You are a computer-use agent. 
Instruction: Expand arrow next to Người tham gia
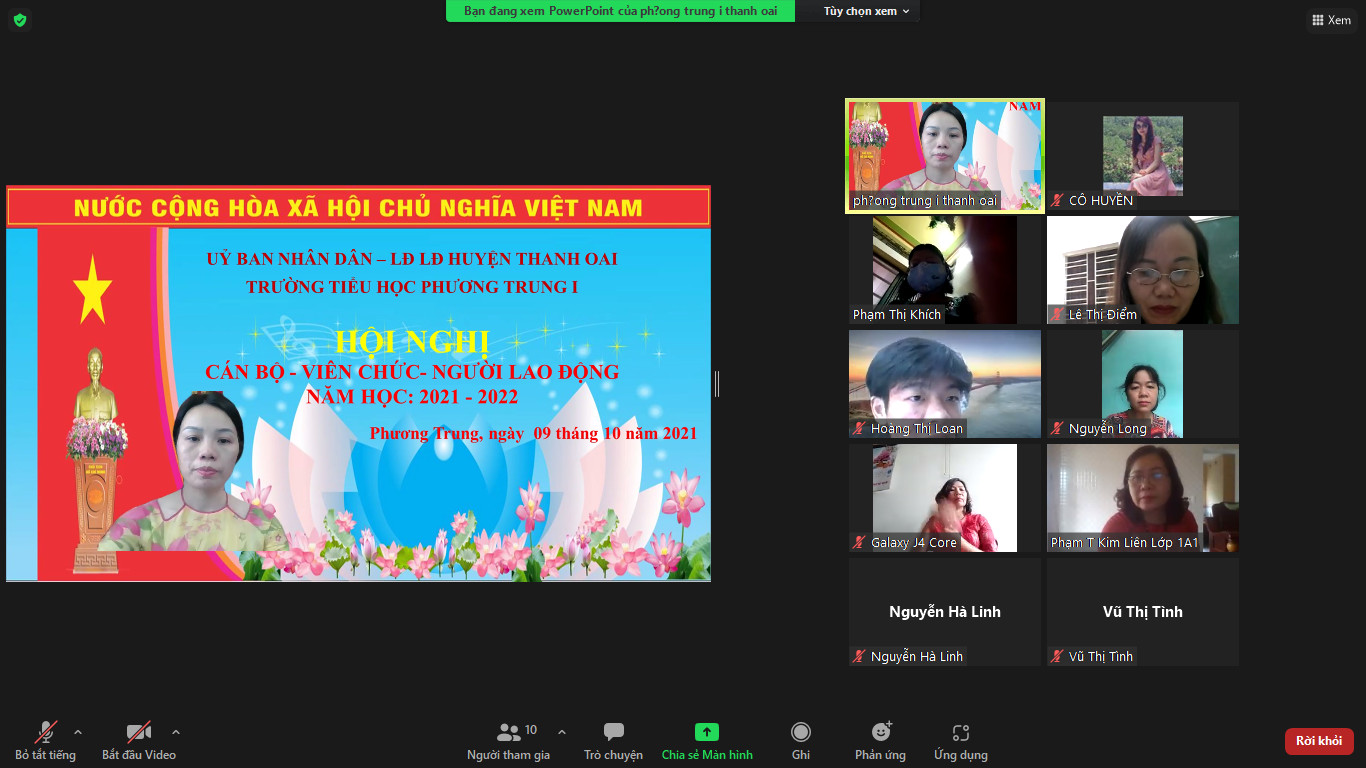point(562,731)
